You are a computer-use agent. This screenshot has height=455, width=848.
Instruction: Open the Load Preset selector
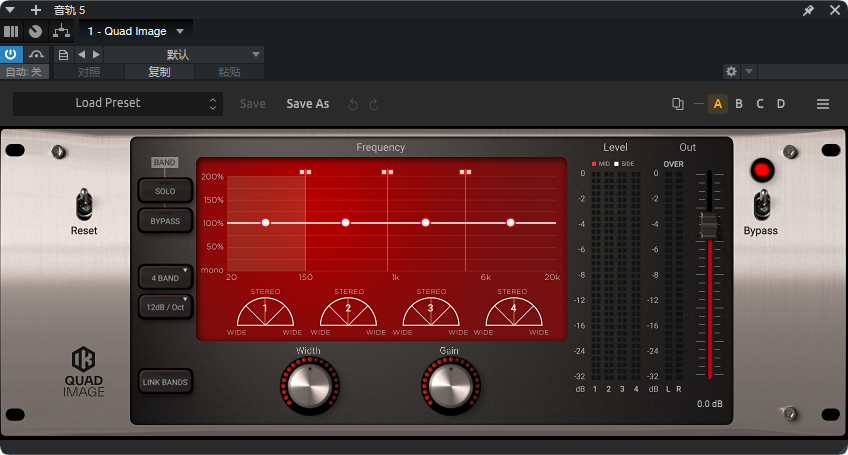tap(117, 103)
